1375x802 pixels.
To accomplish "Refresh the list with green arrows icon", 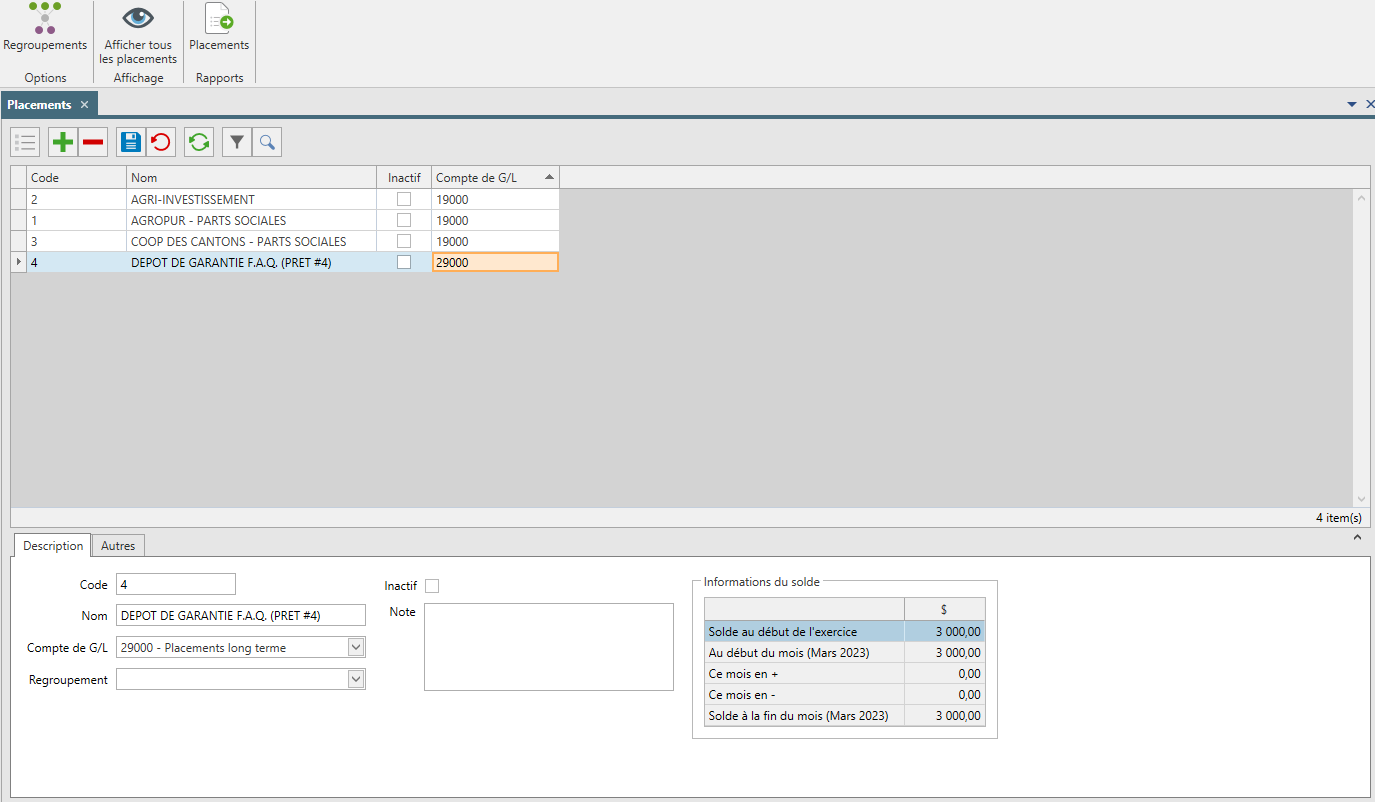I will tap(199, 143).
